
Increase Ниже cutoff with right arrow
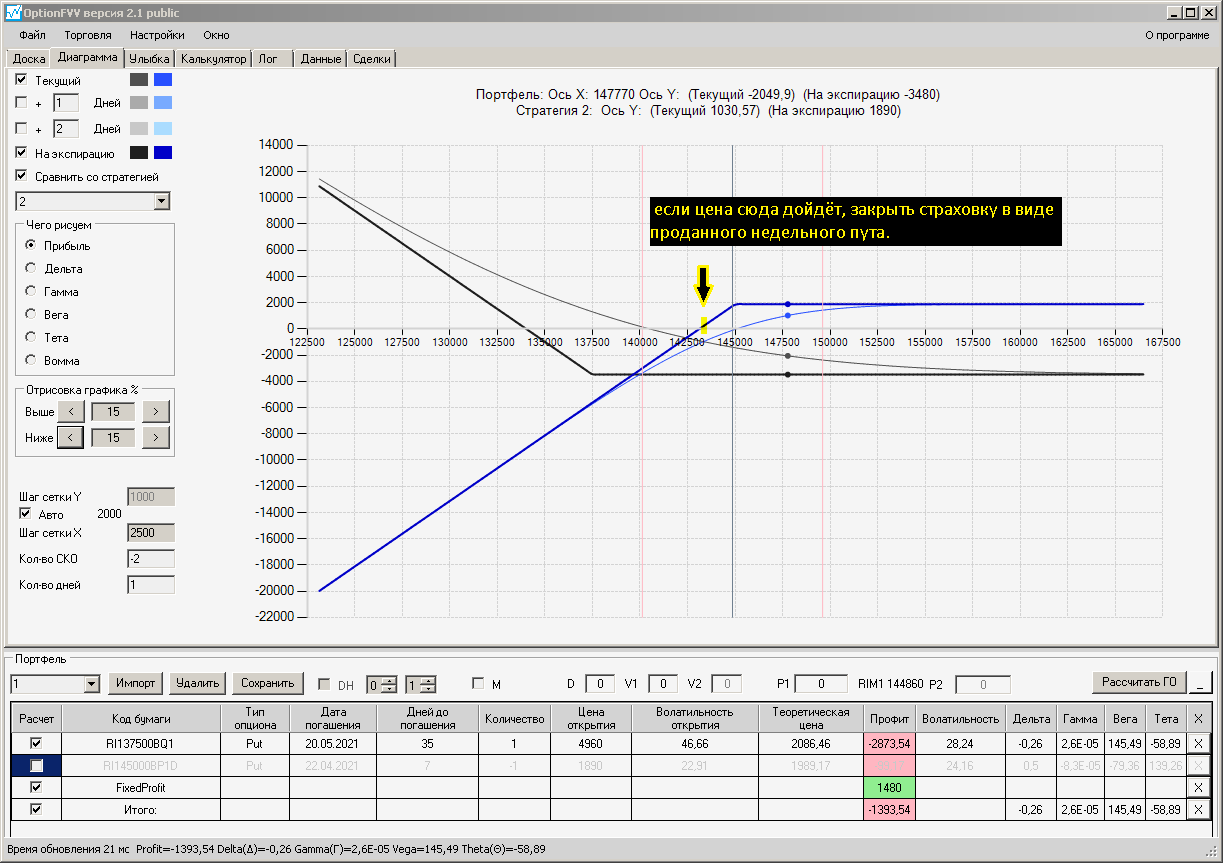pyautogui.click(x=156, y=437)
